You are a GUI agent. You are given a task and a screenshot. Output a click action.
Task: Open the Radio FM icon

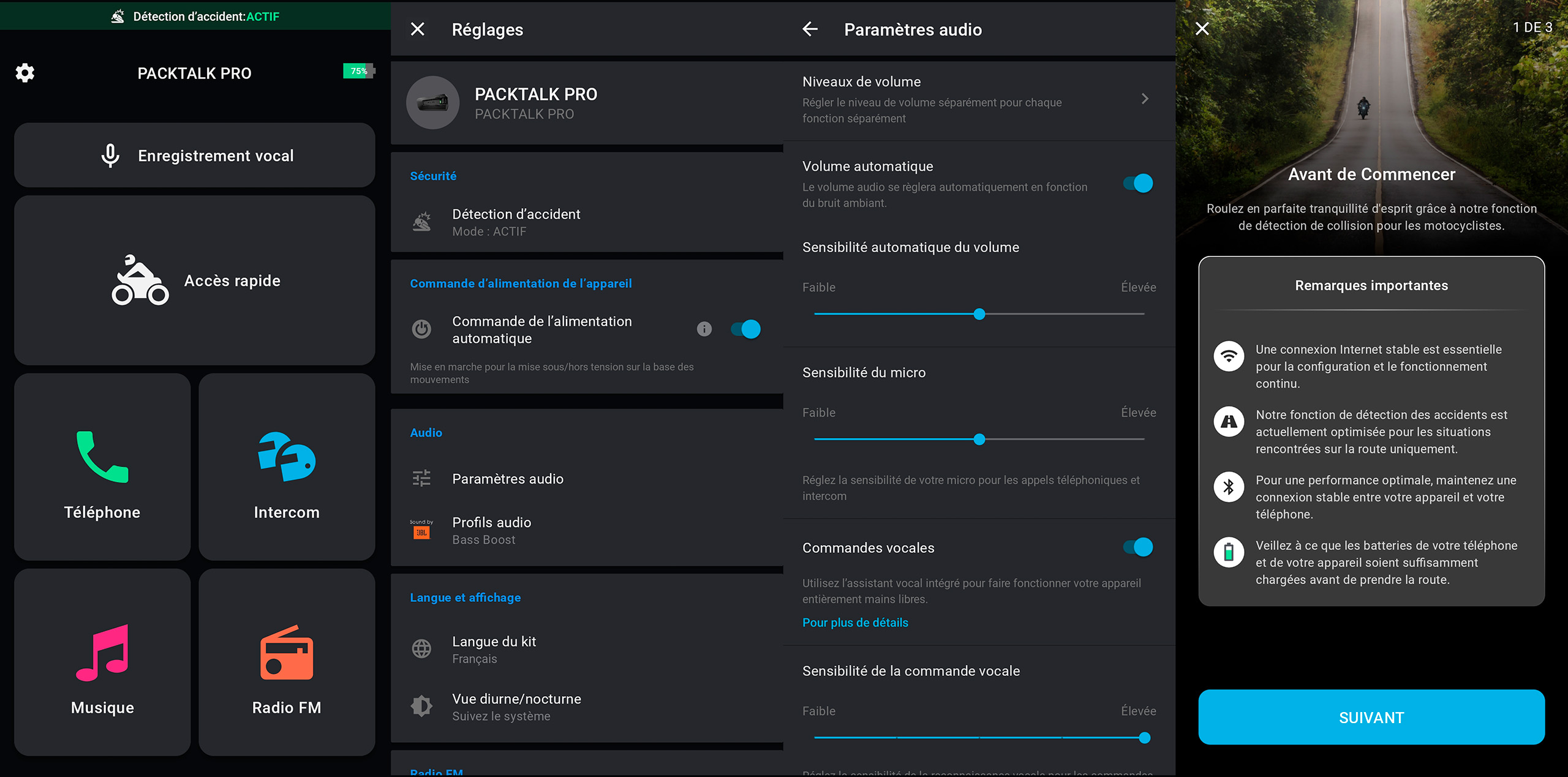pos(287,653)
